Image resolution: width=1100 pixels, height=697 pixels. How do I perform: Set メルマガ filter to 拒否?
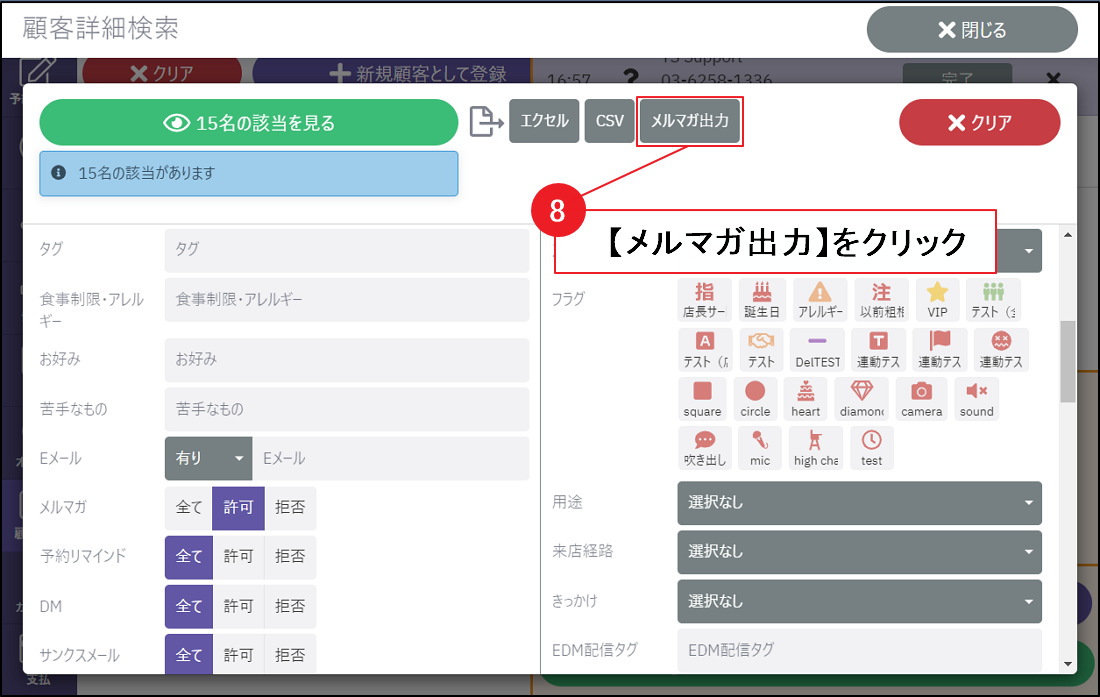pos(290,508)
